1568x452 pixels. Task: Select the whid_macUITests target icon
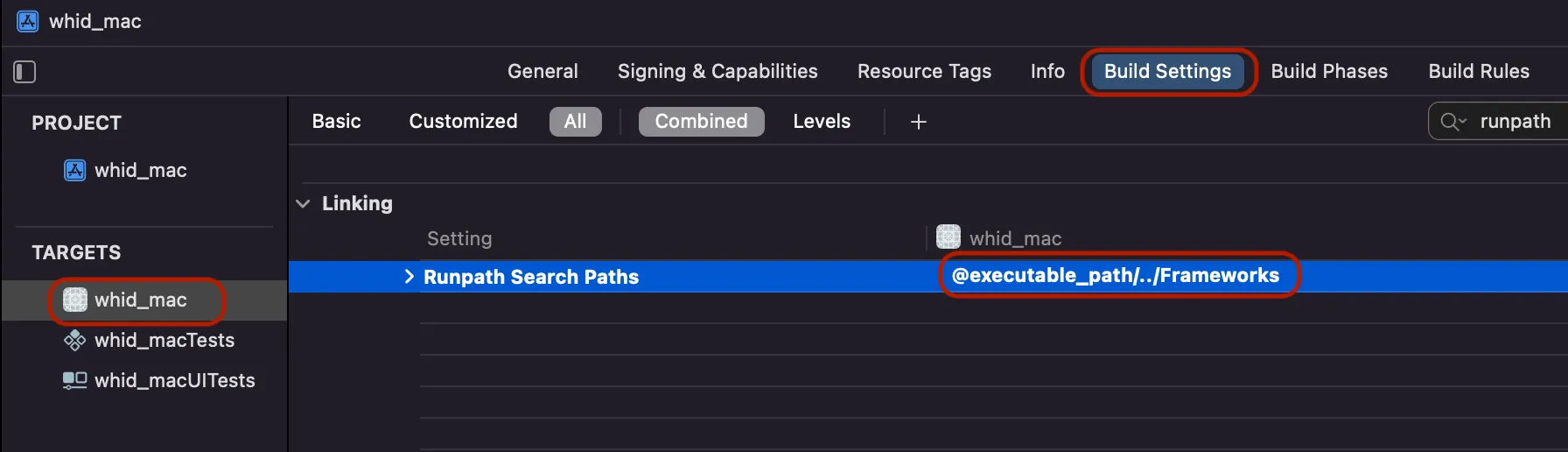[x=75, y=380]
